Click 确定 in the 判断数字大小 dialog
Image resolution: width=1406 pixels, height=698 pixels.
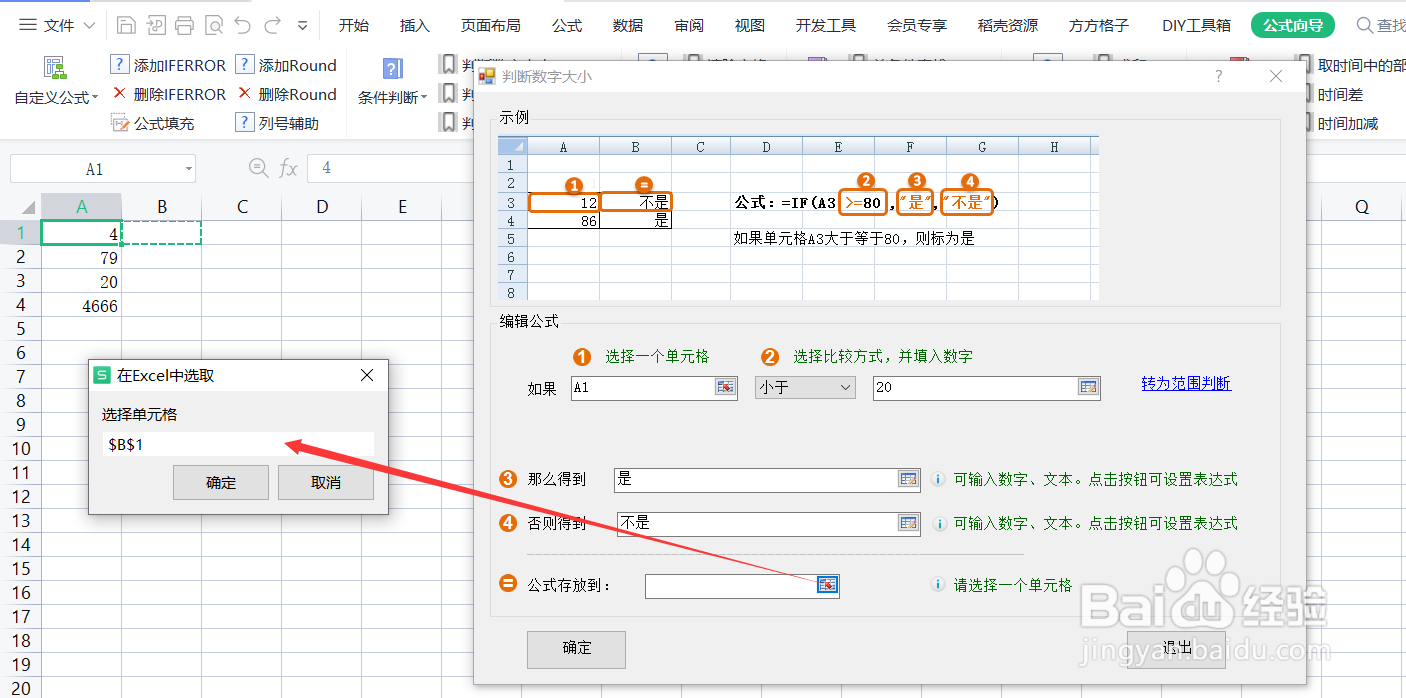[576, 648]
